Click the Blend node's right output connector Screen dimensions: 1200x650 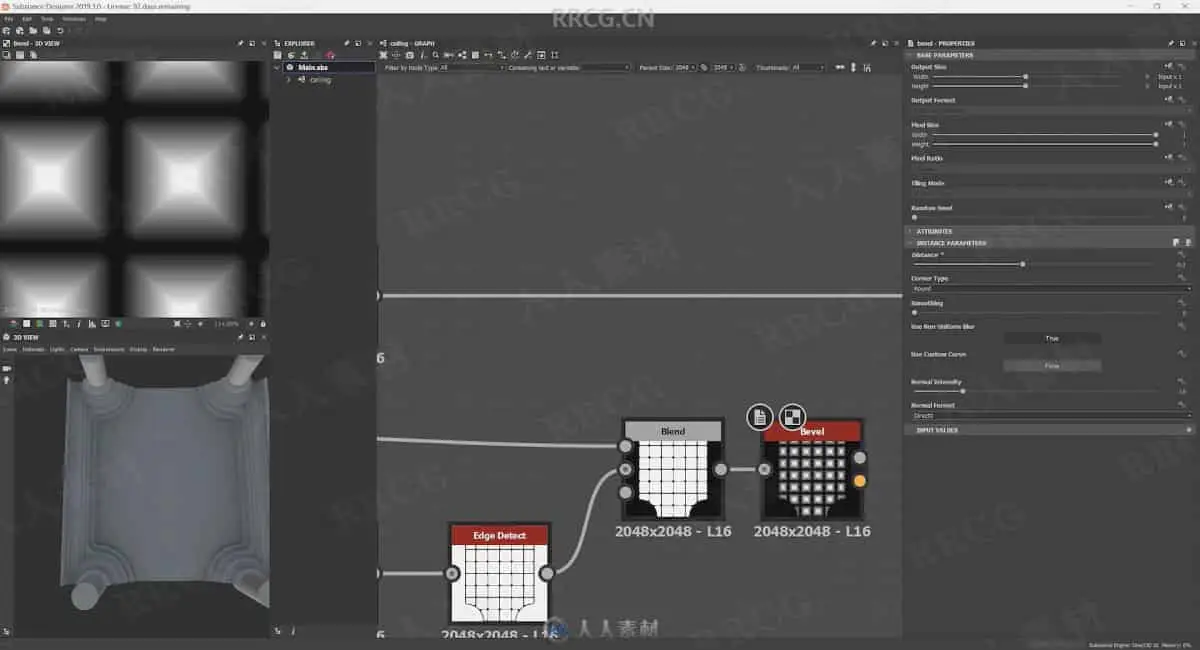[x=720, y=469]
